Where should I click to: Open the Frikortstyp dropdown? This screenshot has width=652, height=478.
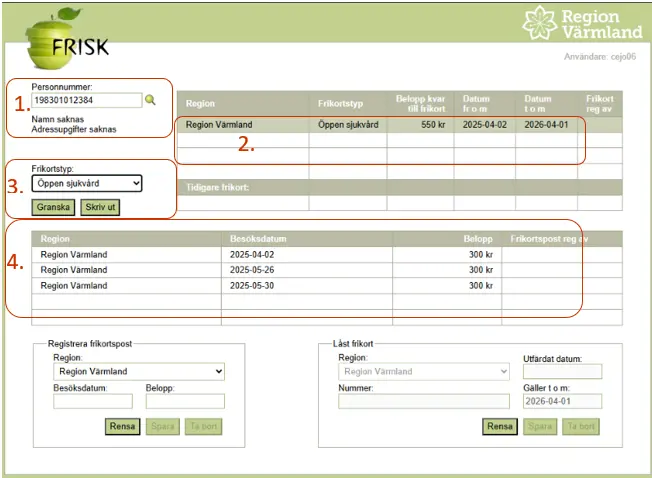[87, 184]
